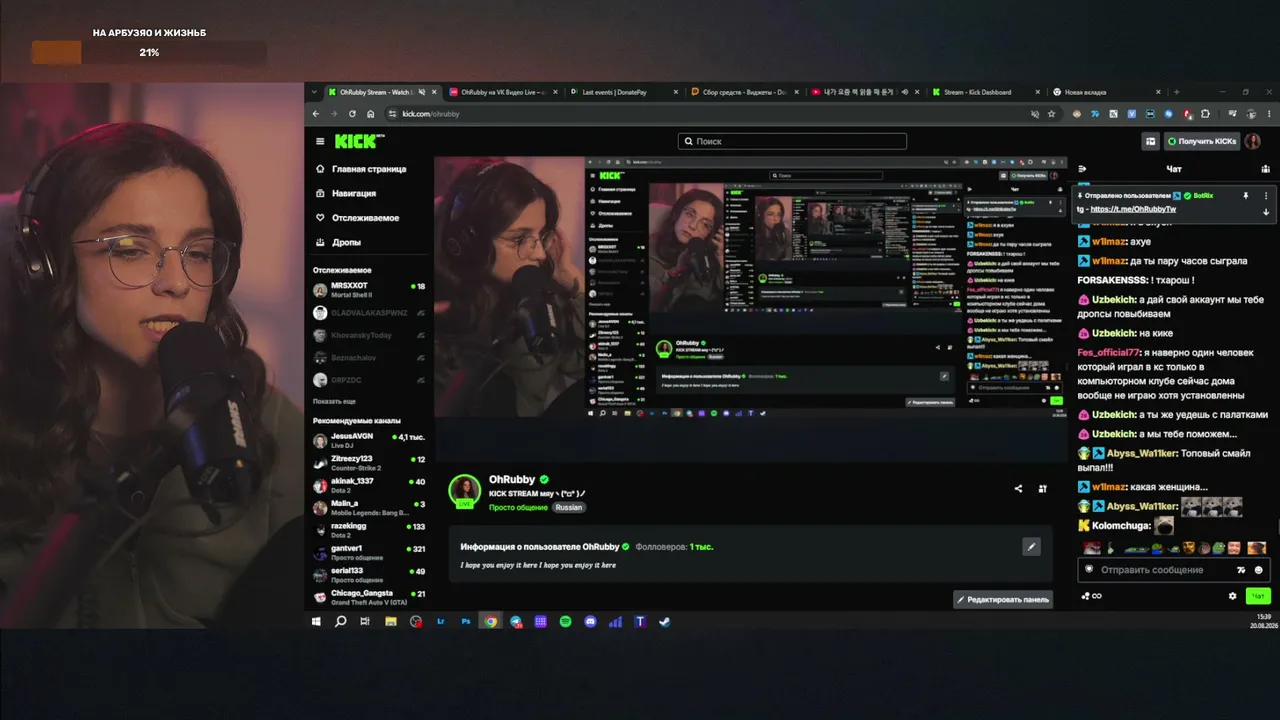
Task: Open Spotify from the taskbar
Action: coord(566,622)
